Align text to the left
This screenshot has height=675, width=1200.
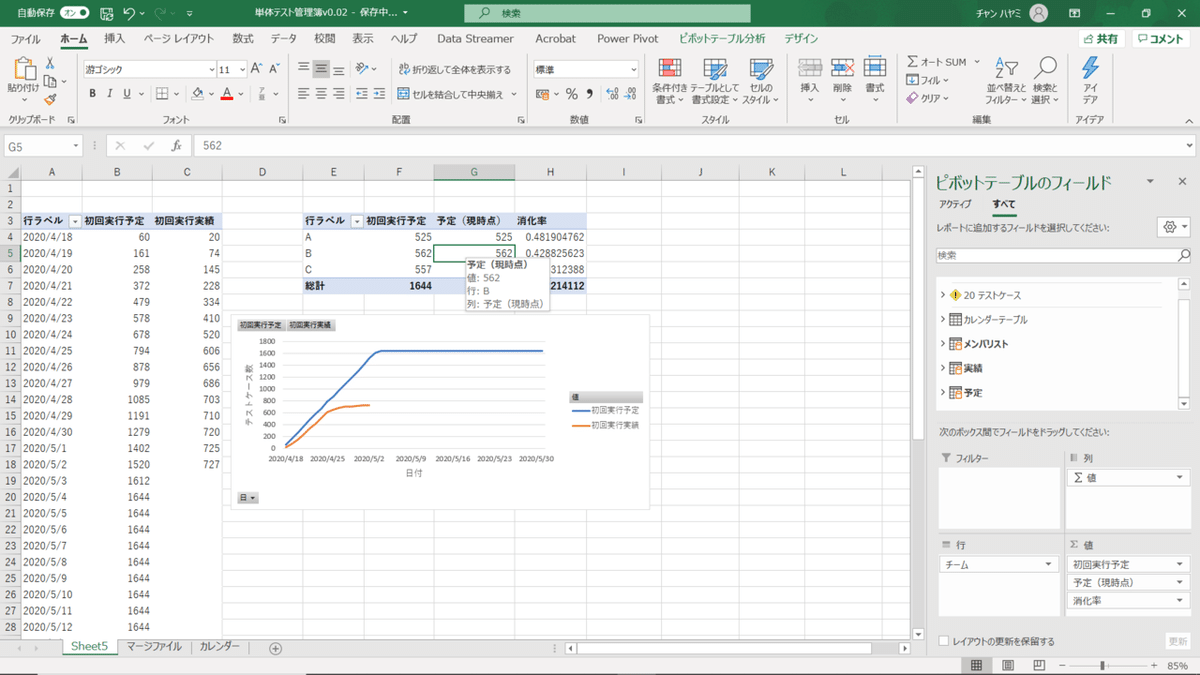(x=304, y=94)
